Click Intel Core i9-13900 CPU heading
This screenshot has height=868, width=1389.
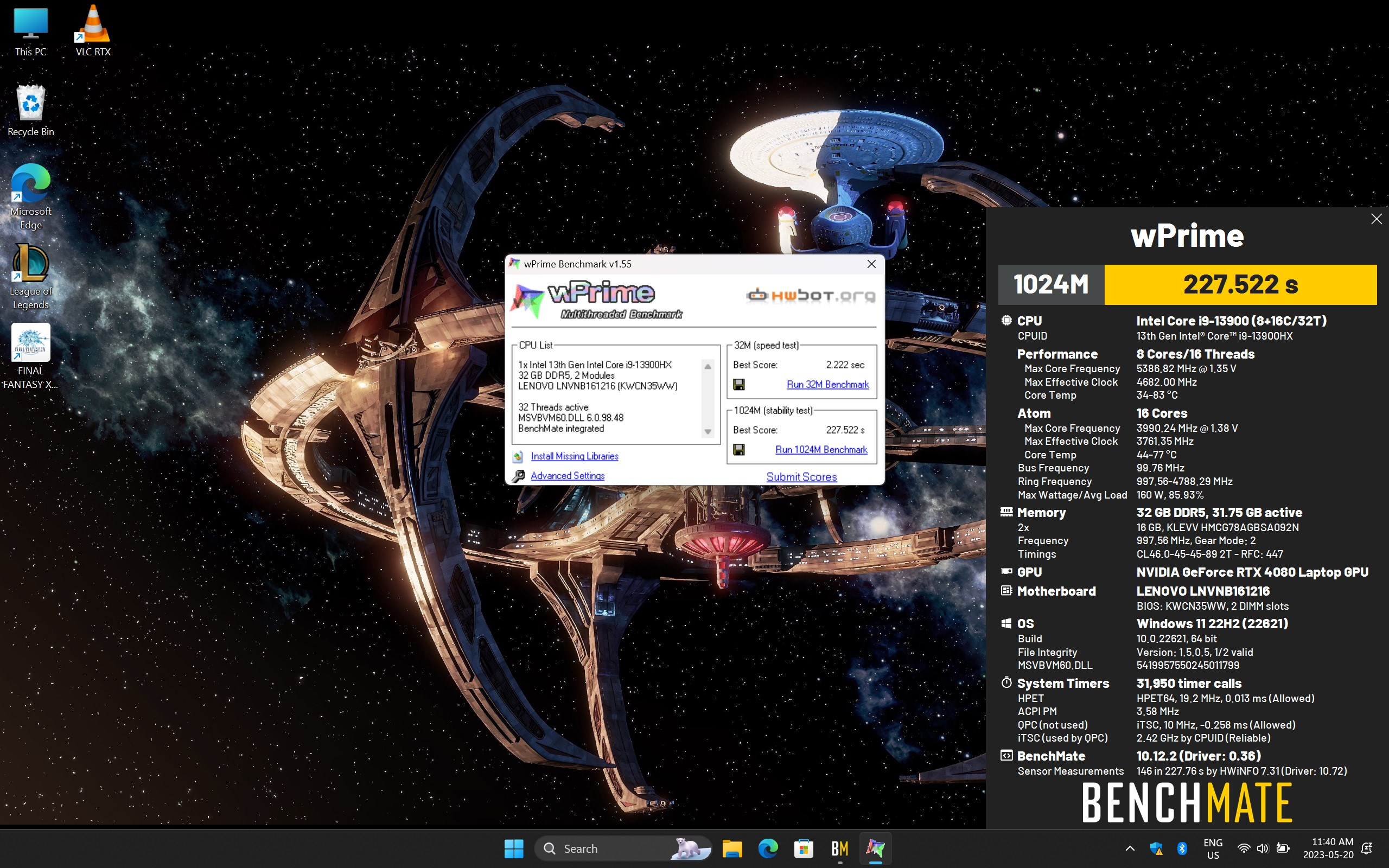coord(1231,321)
